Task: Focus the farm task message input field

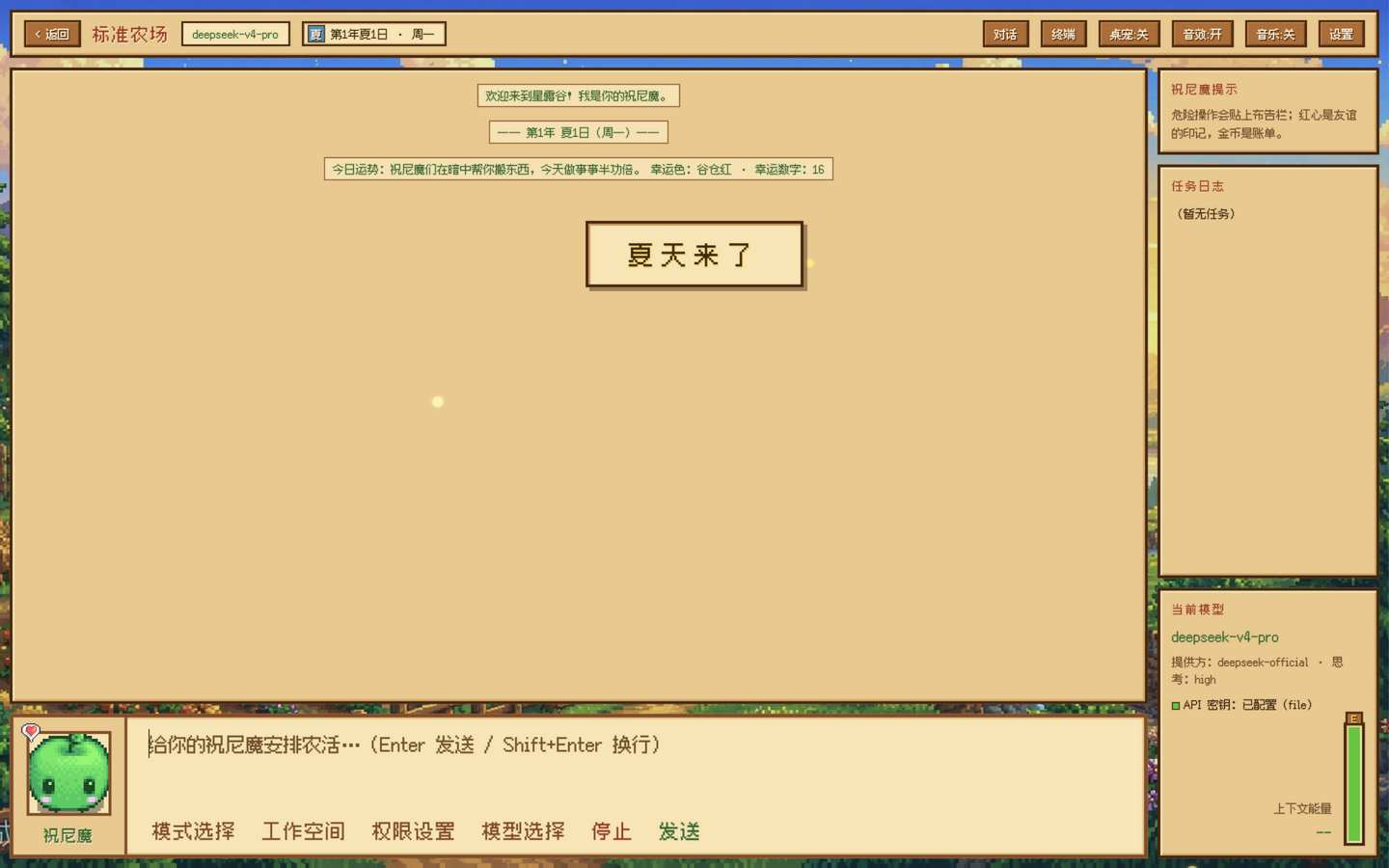Action: (x=635, y=760)
